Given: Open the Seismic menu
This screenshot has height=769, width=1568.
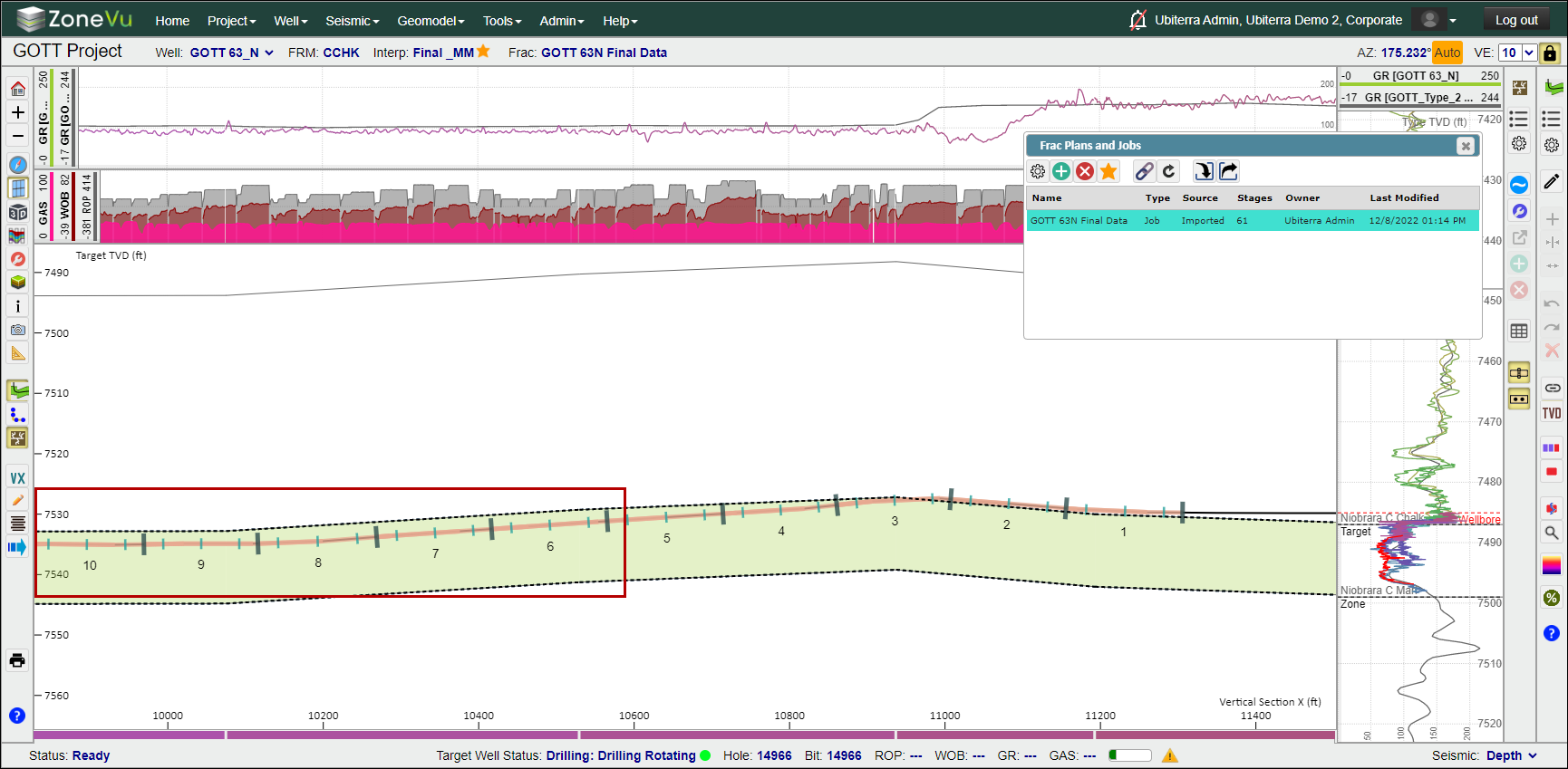Looking at the screenshot, I should 353,21.
